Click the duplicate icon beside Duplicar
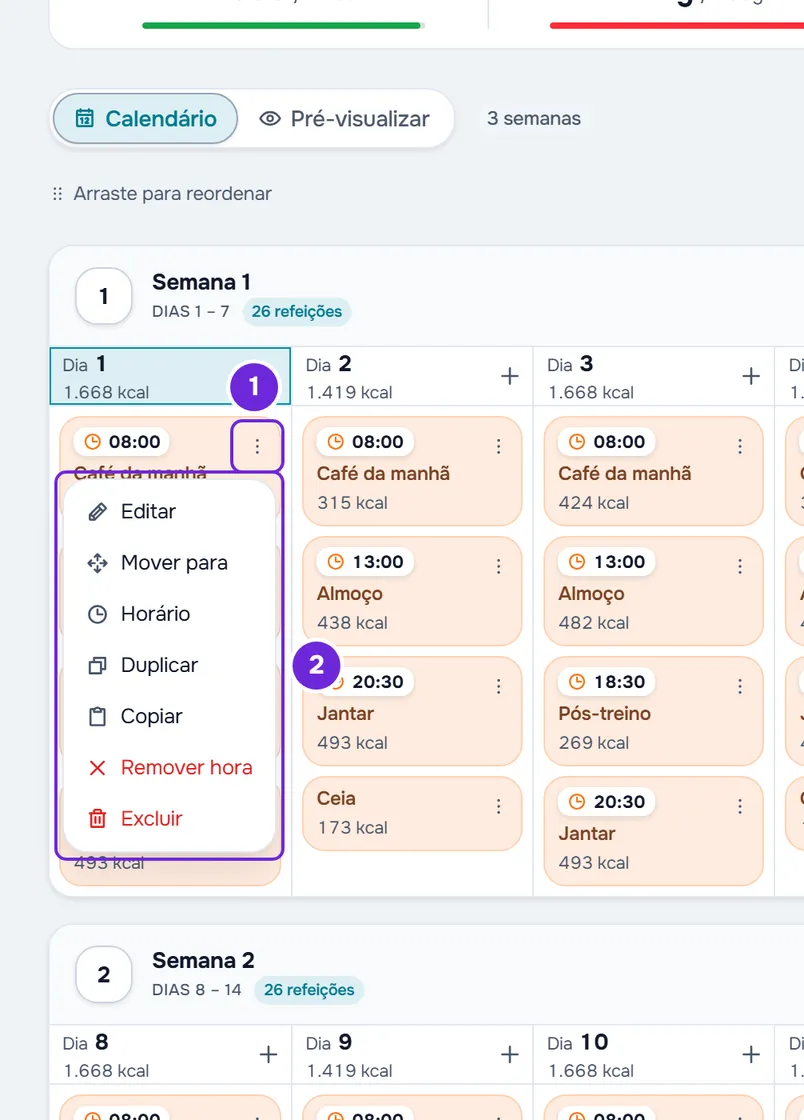The image size is (804, 1120). click(x=97, y=665)
